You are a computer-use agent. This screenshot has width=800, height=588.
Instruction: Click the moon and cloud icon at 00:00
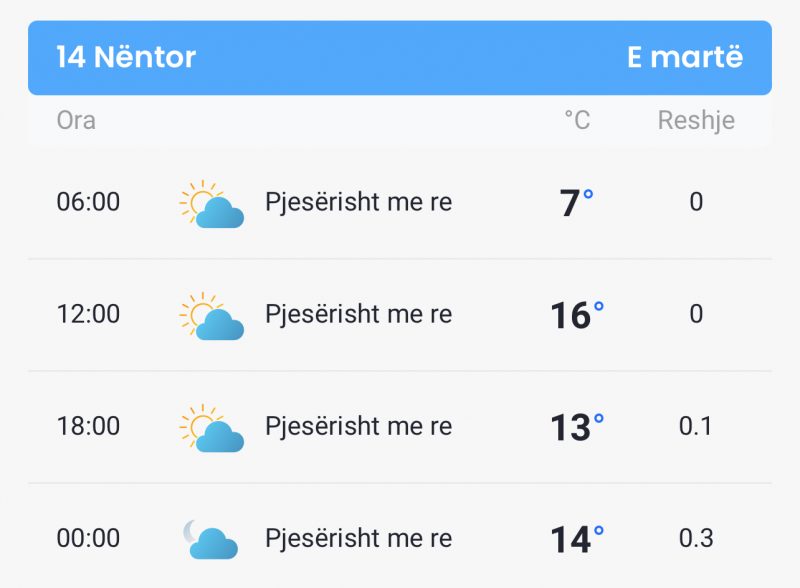click(210, 540)
